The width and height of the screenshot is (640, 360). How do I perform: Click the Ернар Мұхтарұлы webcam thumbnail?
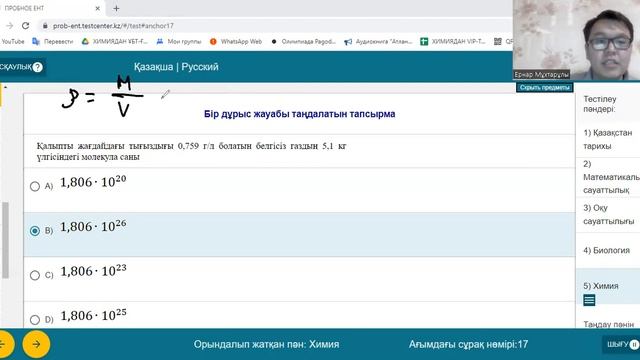tap(576, 40)
